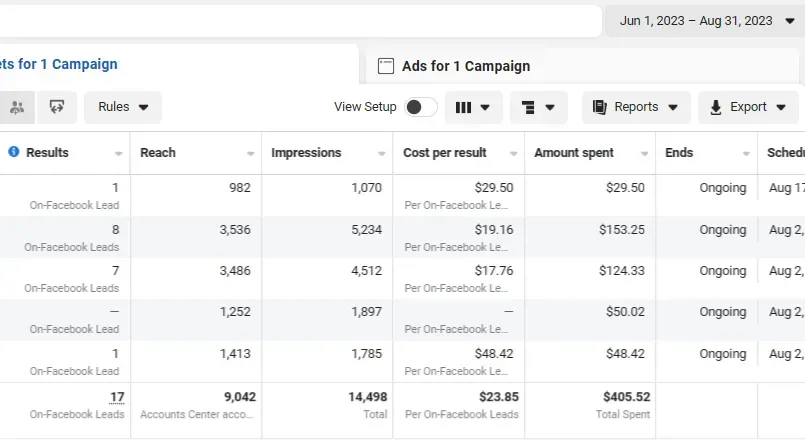Image resolution: width=805 pixels, height=440 pixels.
Task: Open the Impressions column dropdown arrow
Action: click(x=381, y=154)
